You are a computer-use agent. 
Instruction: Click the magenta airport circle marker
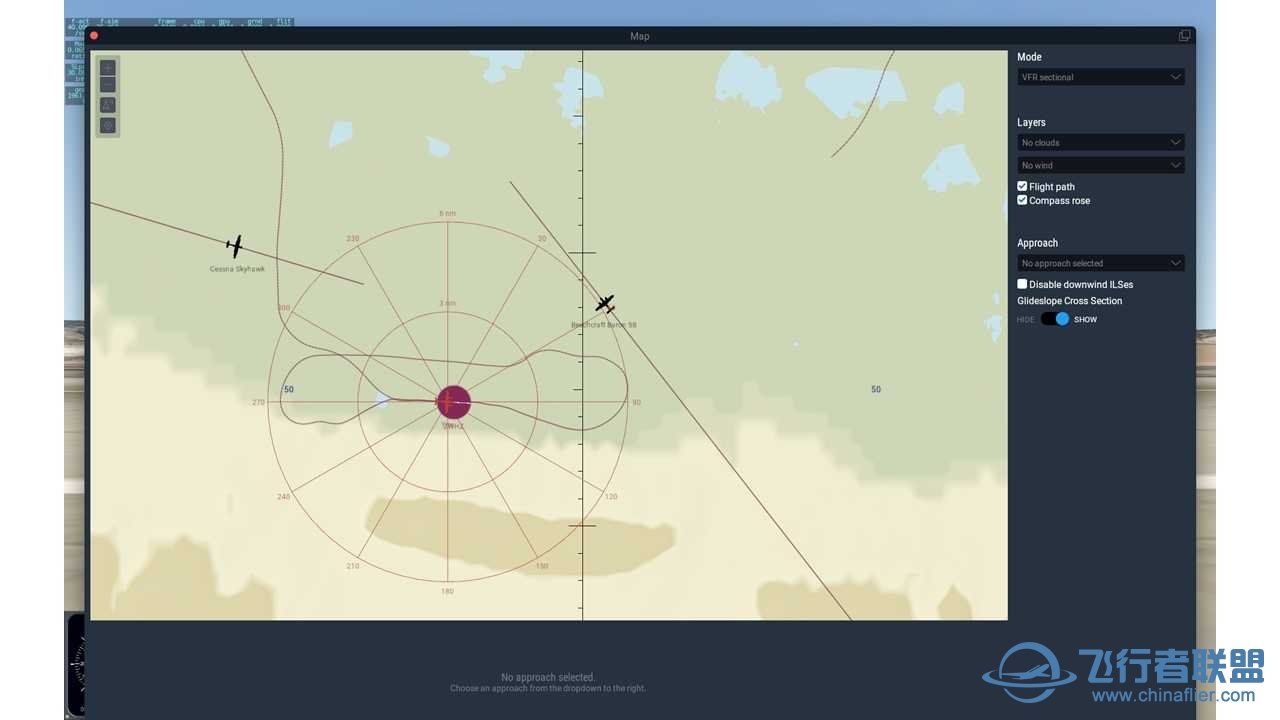[453, 402]
